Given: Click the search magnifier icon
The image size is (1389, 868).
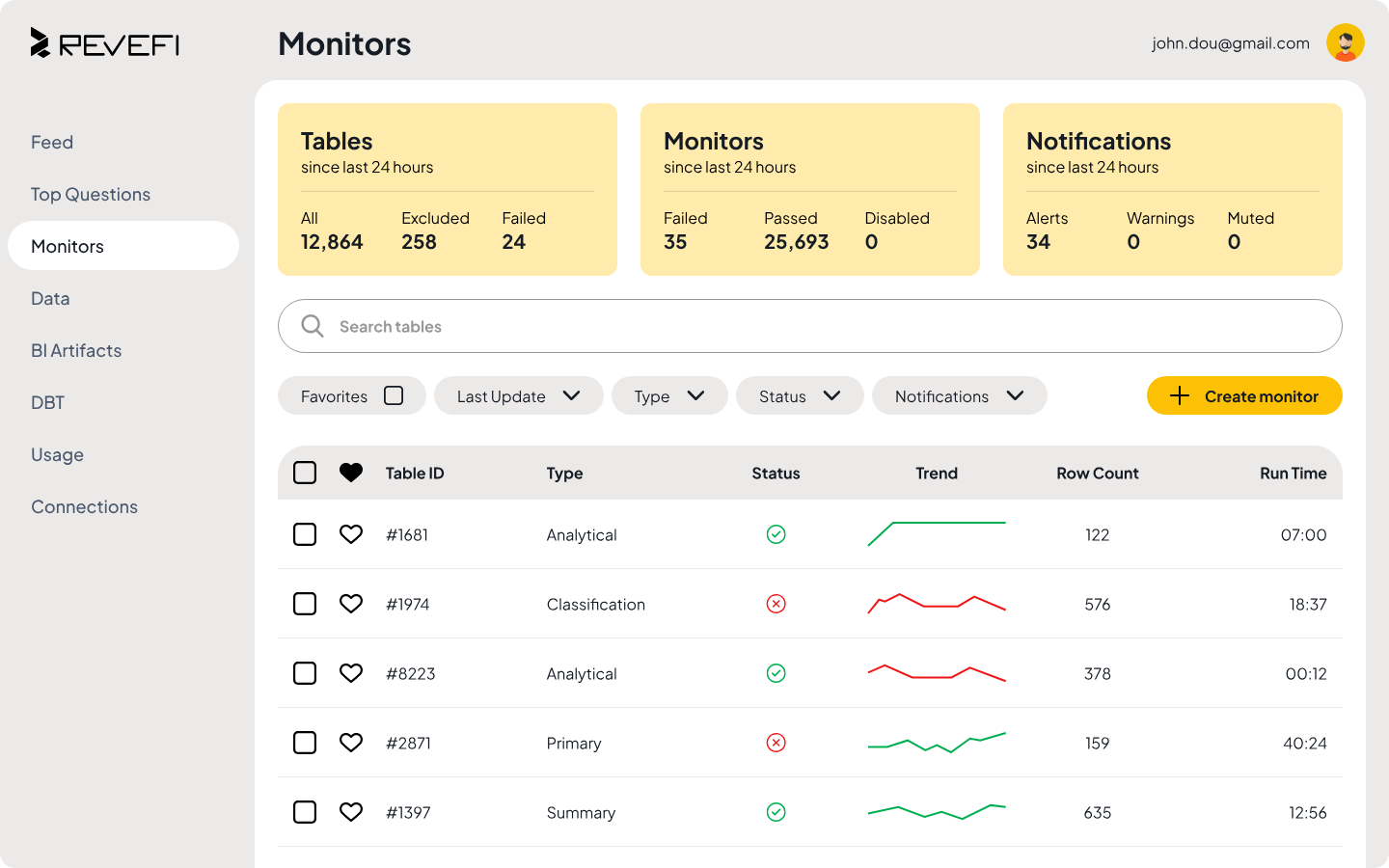Looking at the screenshot, I should [313, 326].
